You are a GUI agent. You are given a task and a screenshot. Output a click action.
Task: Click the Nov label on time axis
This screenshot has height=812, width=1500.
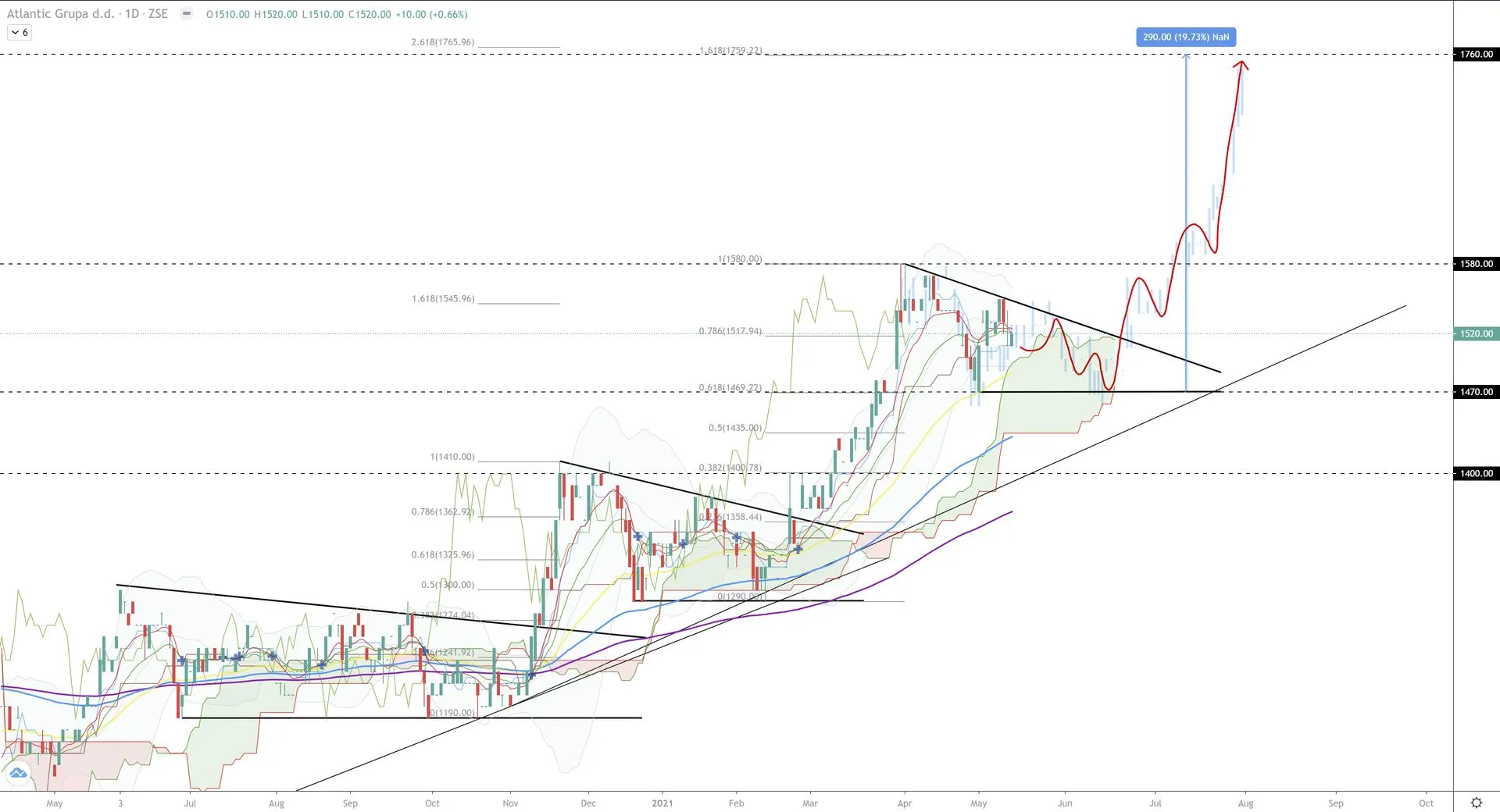pos(510,803)
